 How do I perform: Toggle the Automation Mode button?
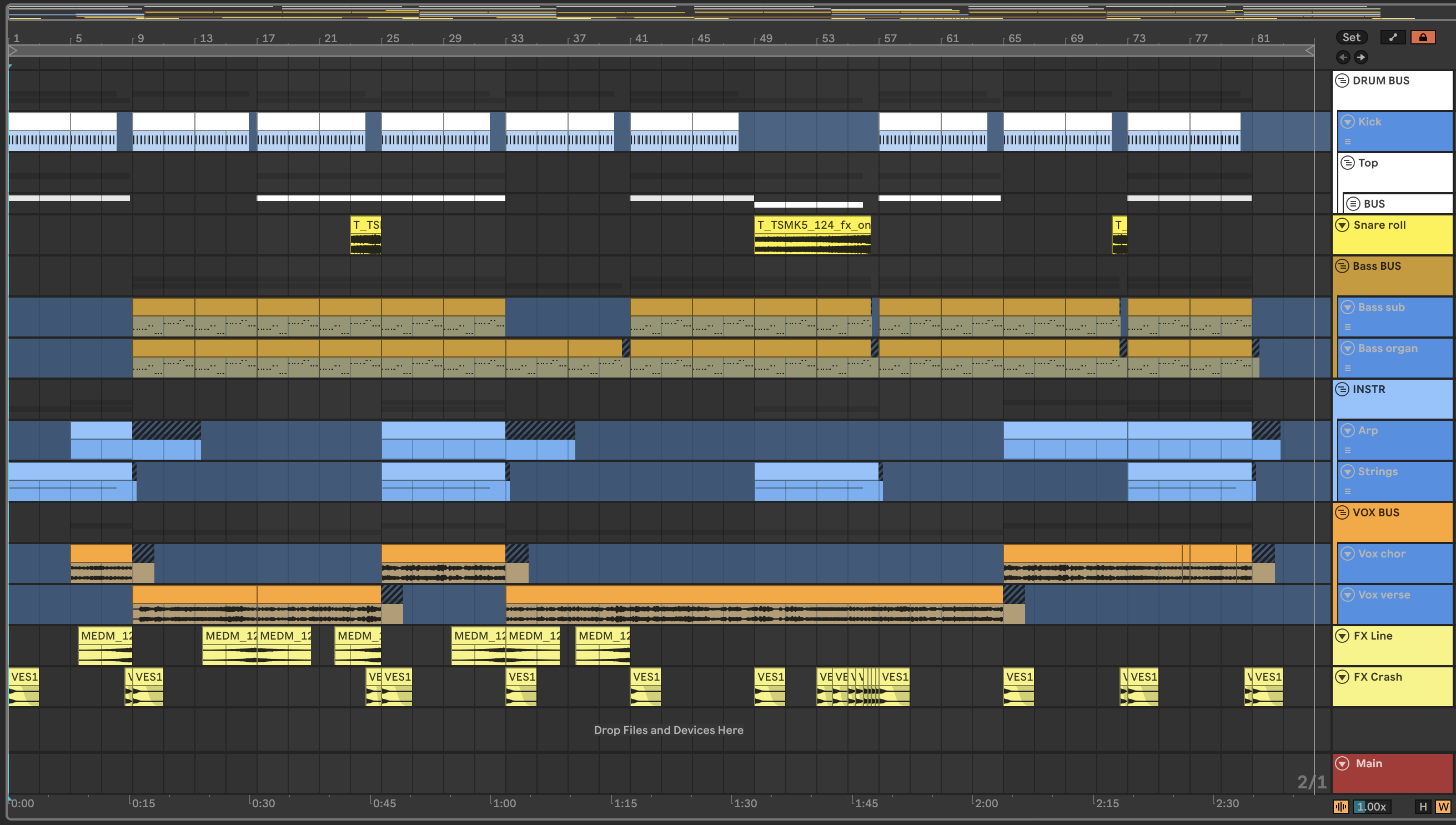(x=1393, y=37)
